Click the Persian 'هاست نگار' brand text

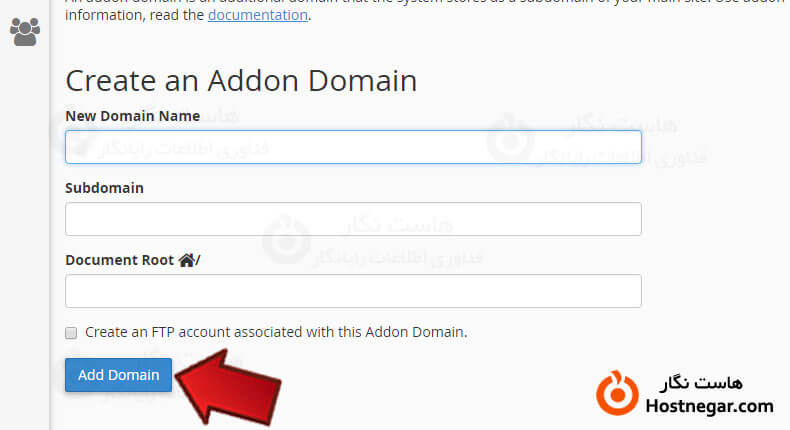701,383
